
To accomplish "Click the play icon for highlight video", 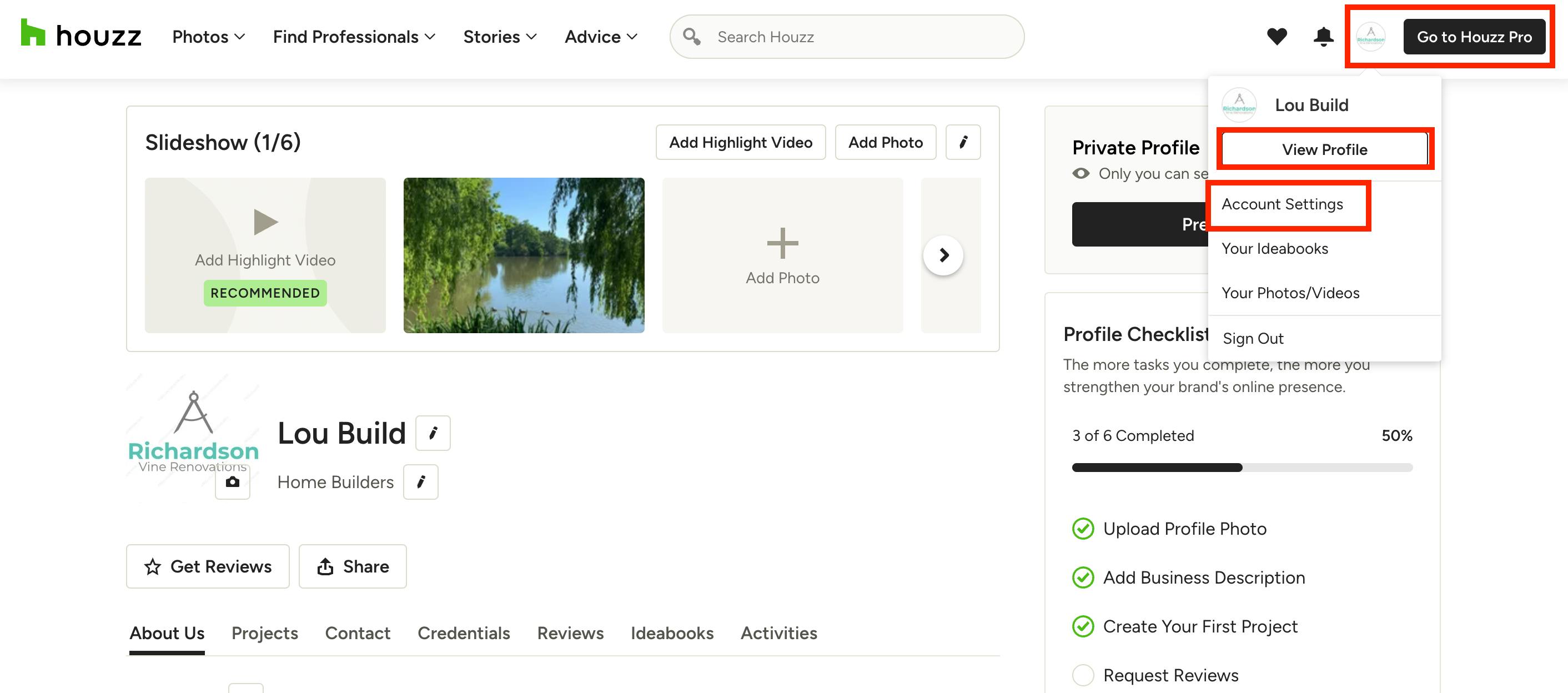I will (x=265, y=222).
